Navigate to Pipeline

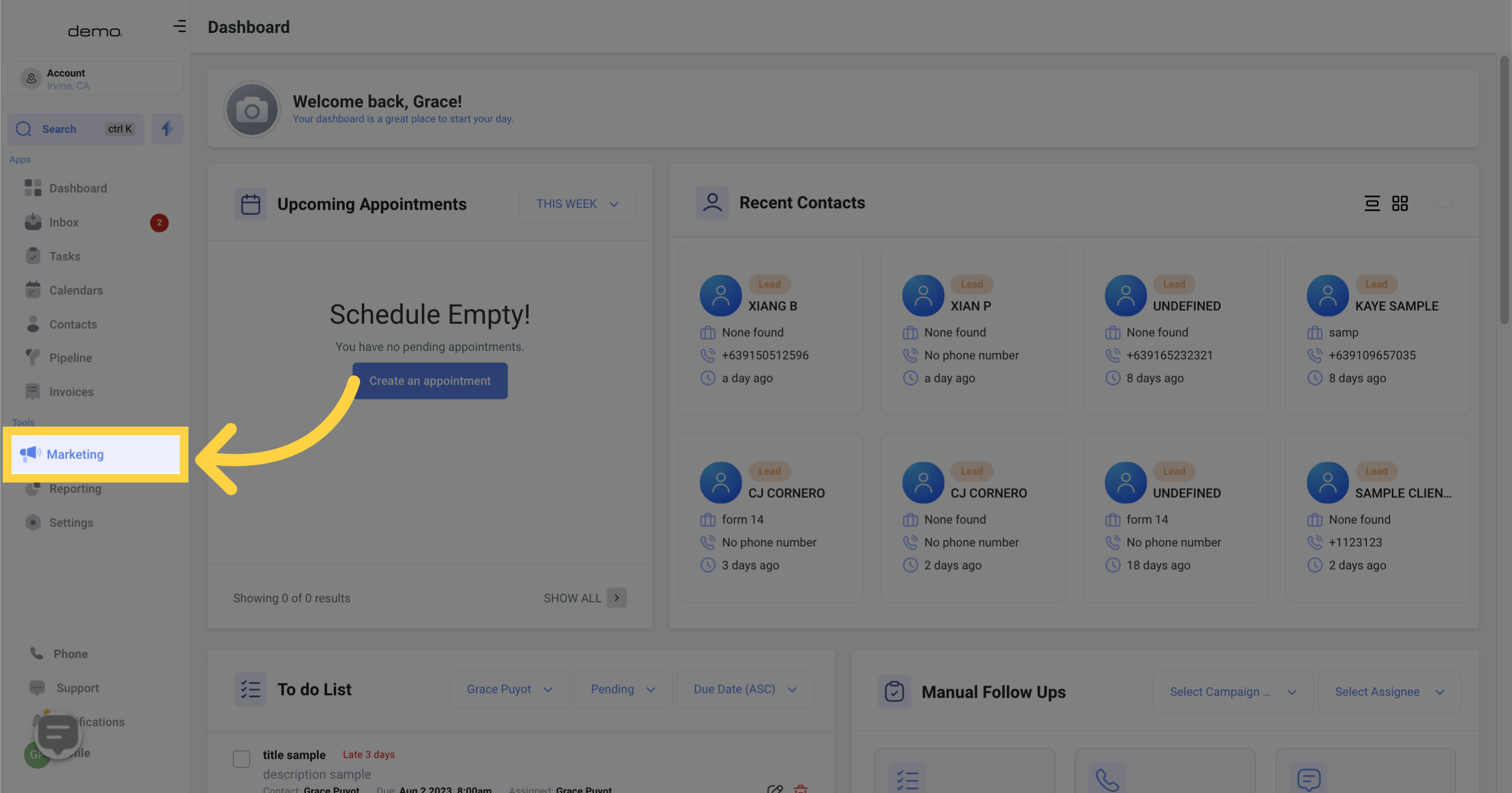coord(70,358)
